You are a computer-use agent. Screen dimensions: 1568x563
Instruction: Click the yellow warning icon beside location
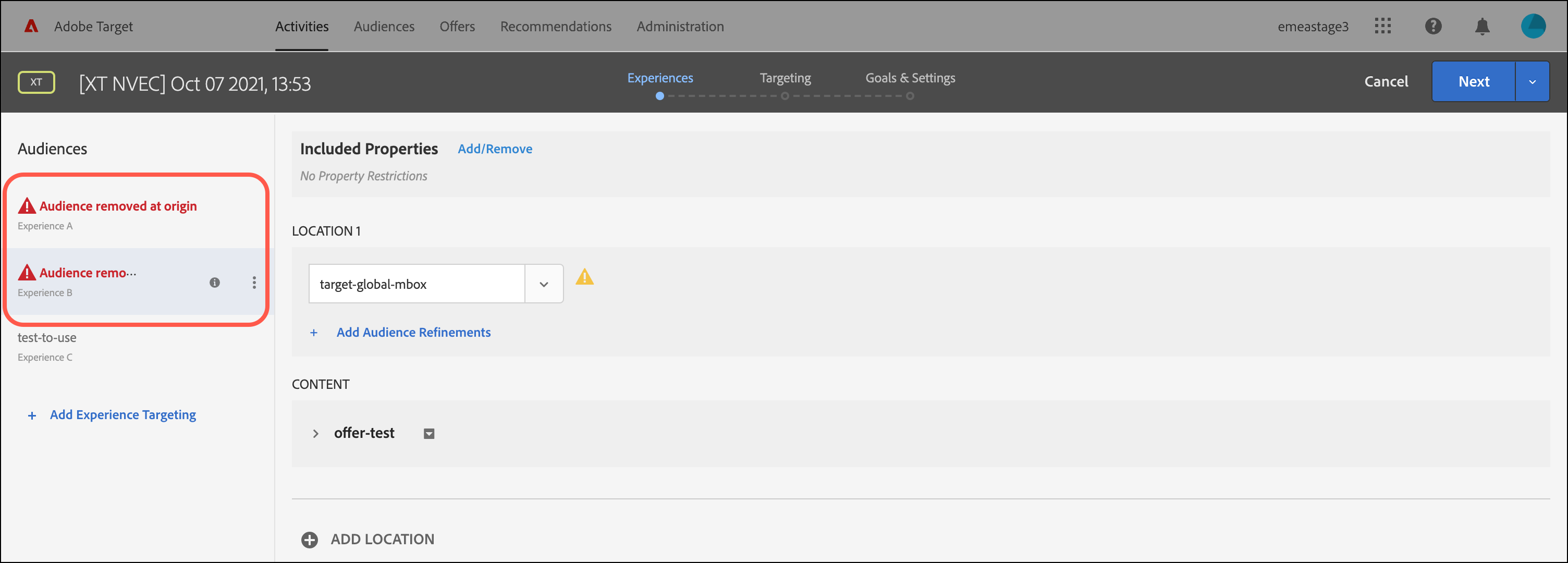[584, 277]
